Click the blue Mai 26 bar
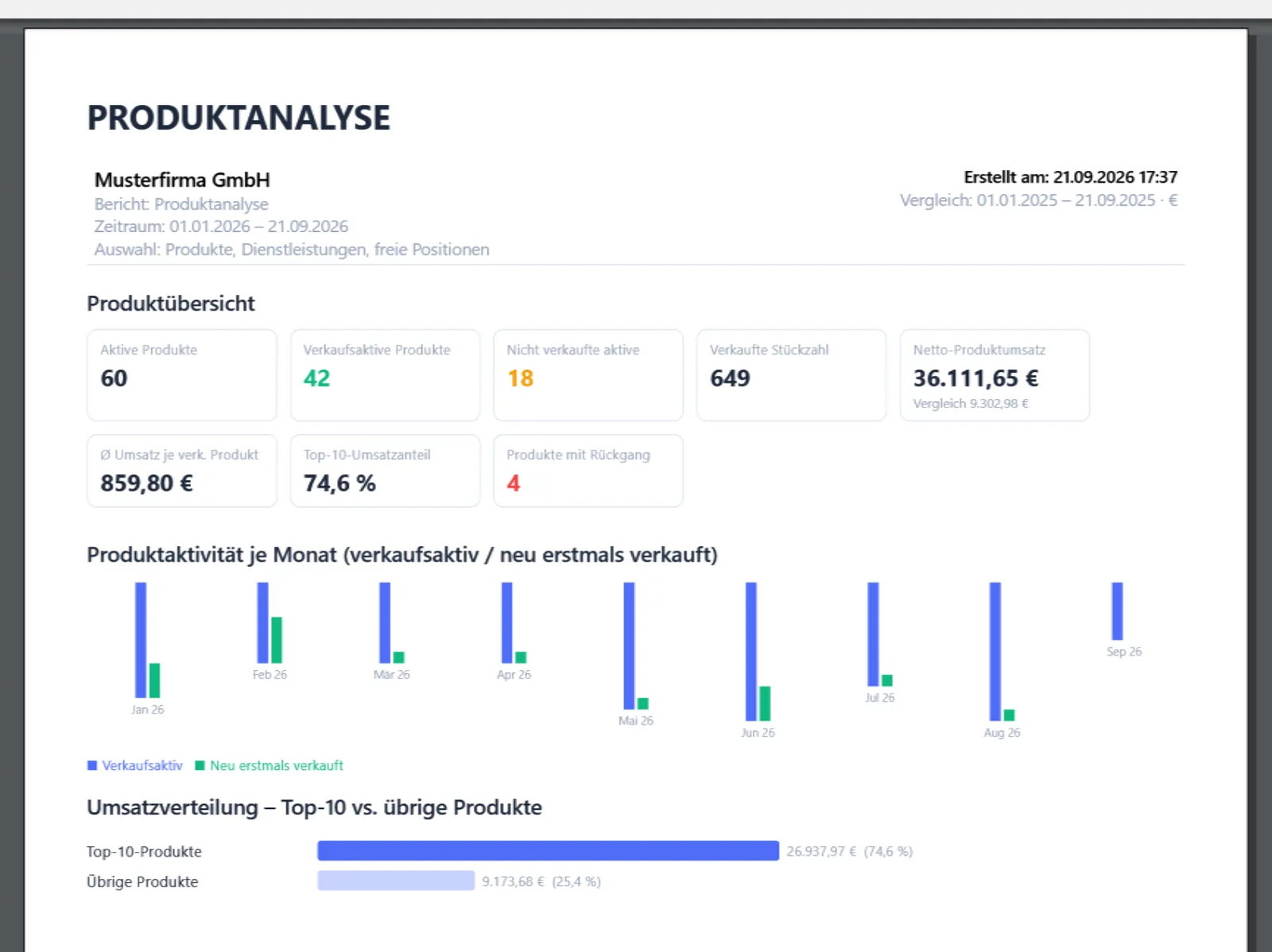The image size is (1272, 952). pyautogui.click(x=629, y=645)
